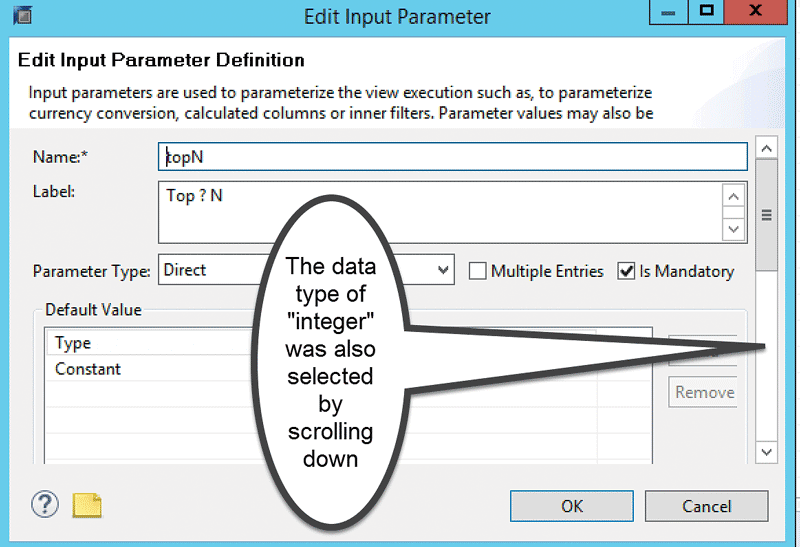The image size is (800, 547).
Task: Click the Cancel button
Action: pos(706,506)
